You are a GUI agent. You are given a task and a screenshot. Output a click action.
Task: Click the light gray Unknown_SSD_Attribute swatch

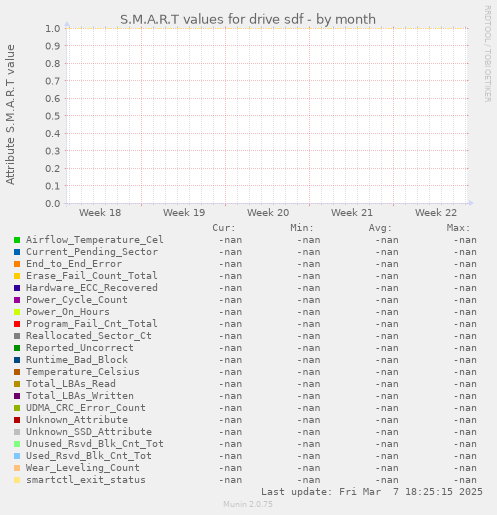17,432
